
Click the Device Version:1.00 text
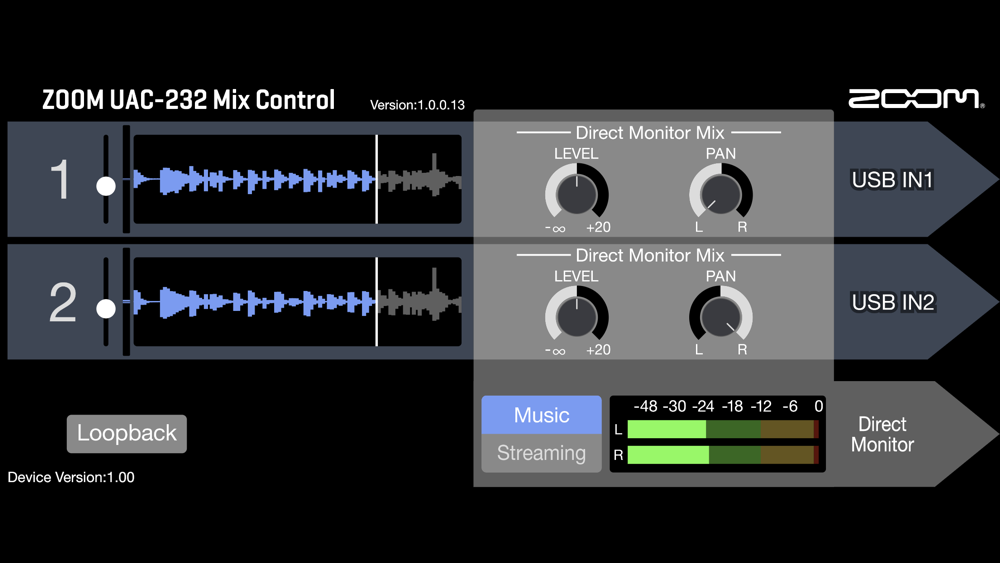tap(71, 477)
